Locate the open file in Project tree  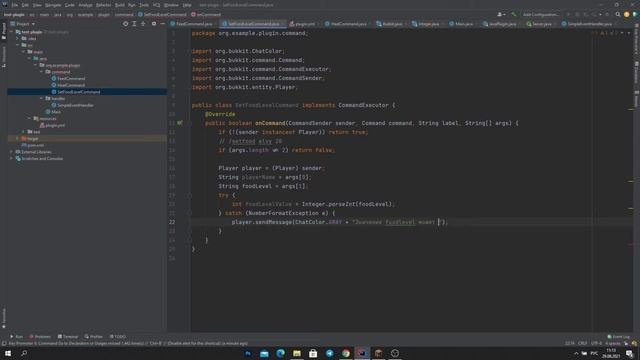(x=125, y=24)
